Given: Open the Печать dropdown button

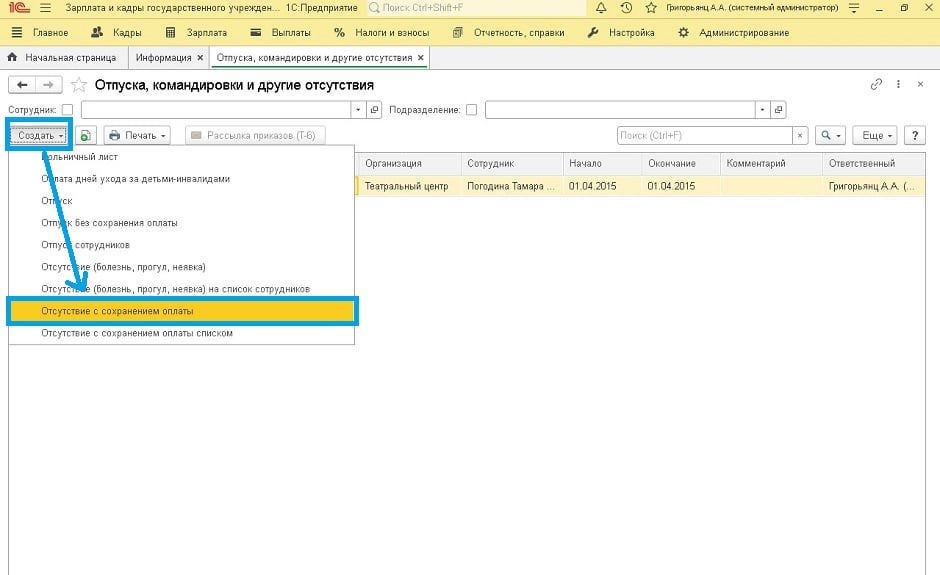Looking at the screenshot, I should tap(138, 135).
